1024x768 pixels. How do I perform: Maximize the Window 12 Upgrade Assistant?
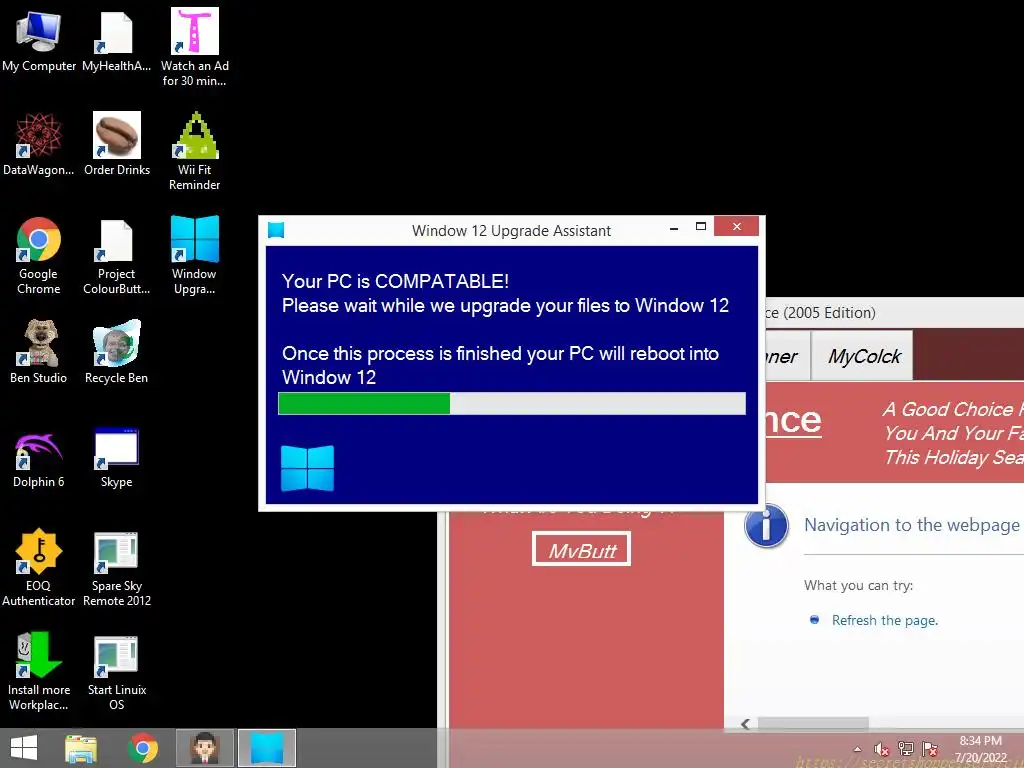[701, 227]
